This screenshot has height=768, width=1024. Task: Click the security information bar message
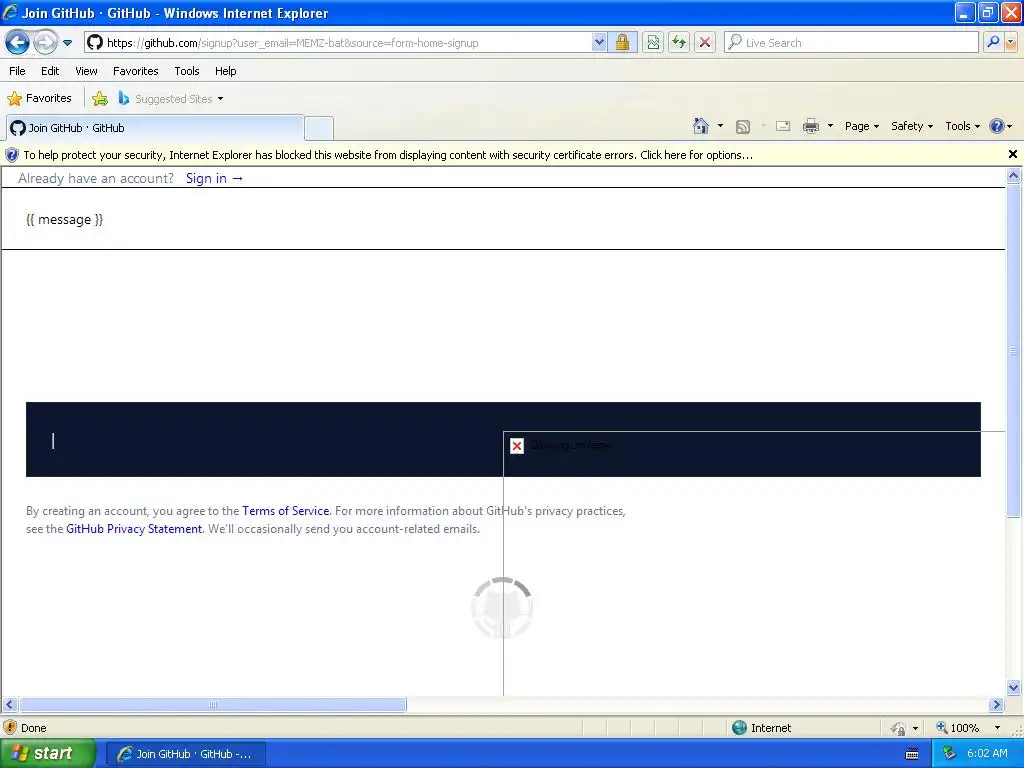click(x=388, y=155)
